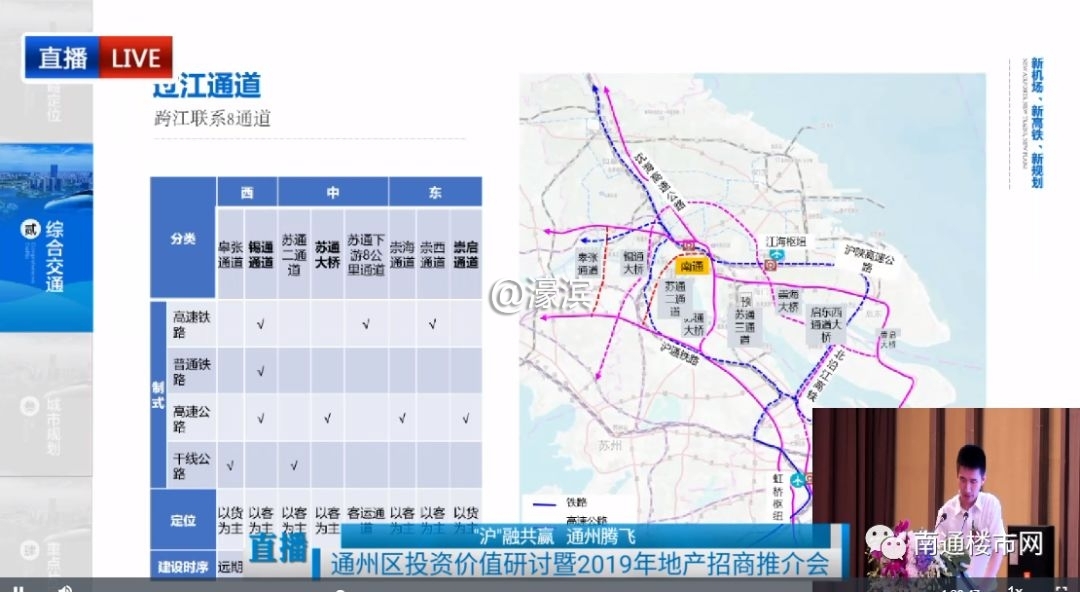The image size is (1080, 592).
Task: Click the 东 column group header
Action: pos(435,192)
